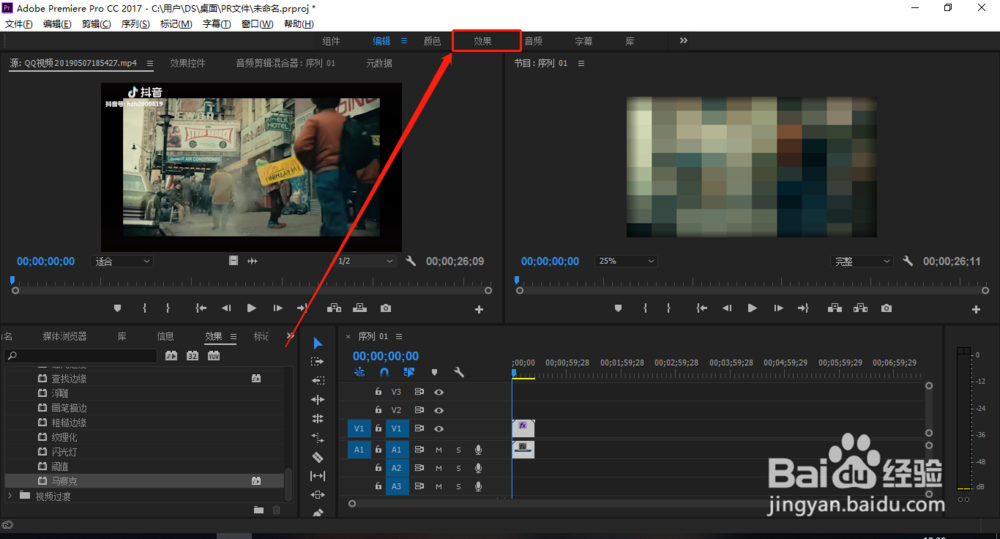Enable voice-over record on track A3
Image resolution: width=1000 pixels, height=539 pixels.
coord(478,486)
